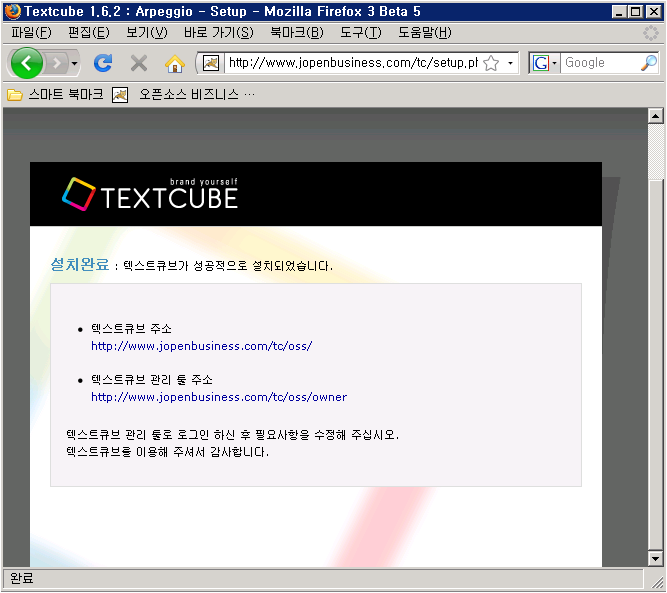
Task: Click the Firefox icon in the title bar
Action: [13, 11]
